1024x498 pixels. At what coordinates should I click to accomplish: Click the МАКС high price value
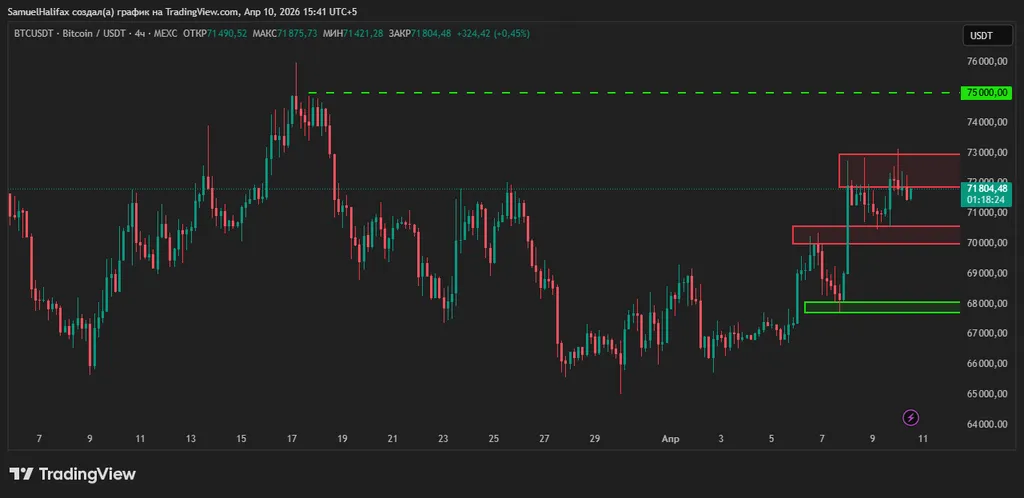point(297,33)
